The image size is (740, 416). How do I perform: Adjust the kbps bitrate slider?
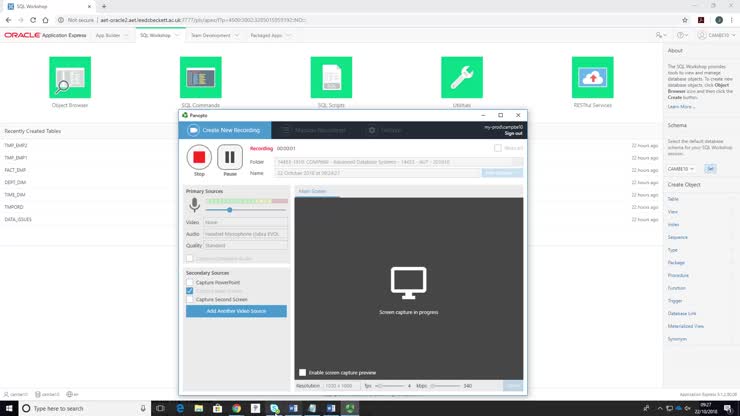tap(446, 386)
